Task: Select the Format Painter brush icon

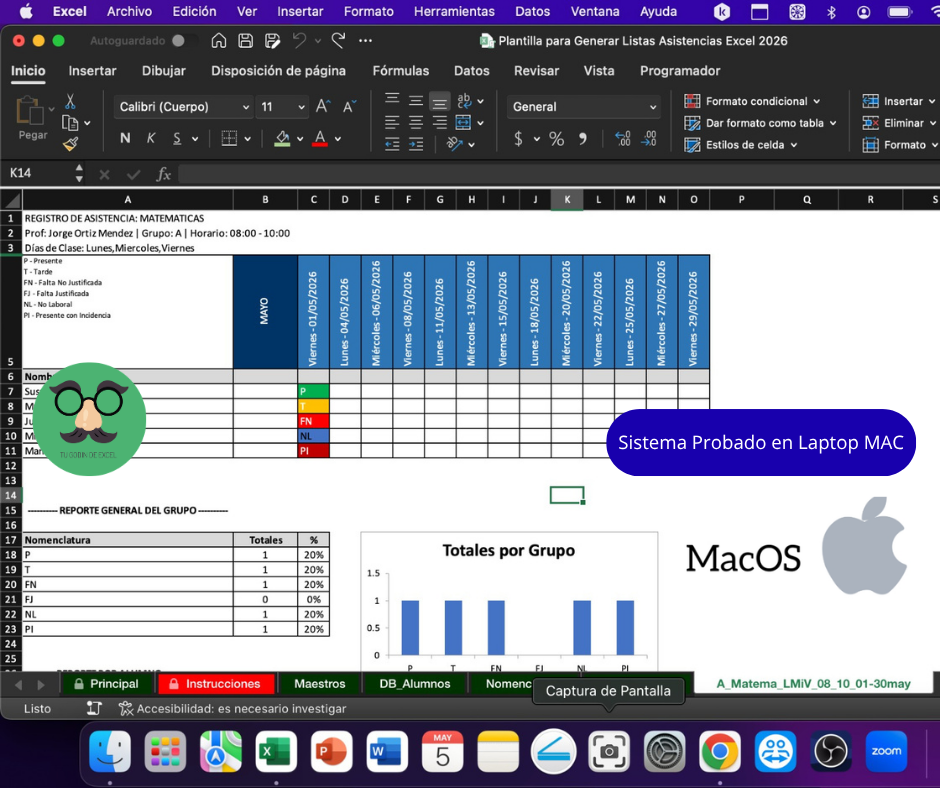Action: pyautogui.click(x=70, y=145)
